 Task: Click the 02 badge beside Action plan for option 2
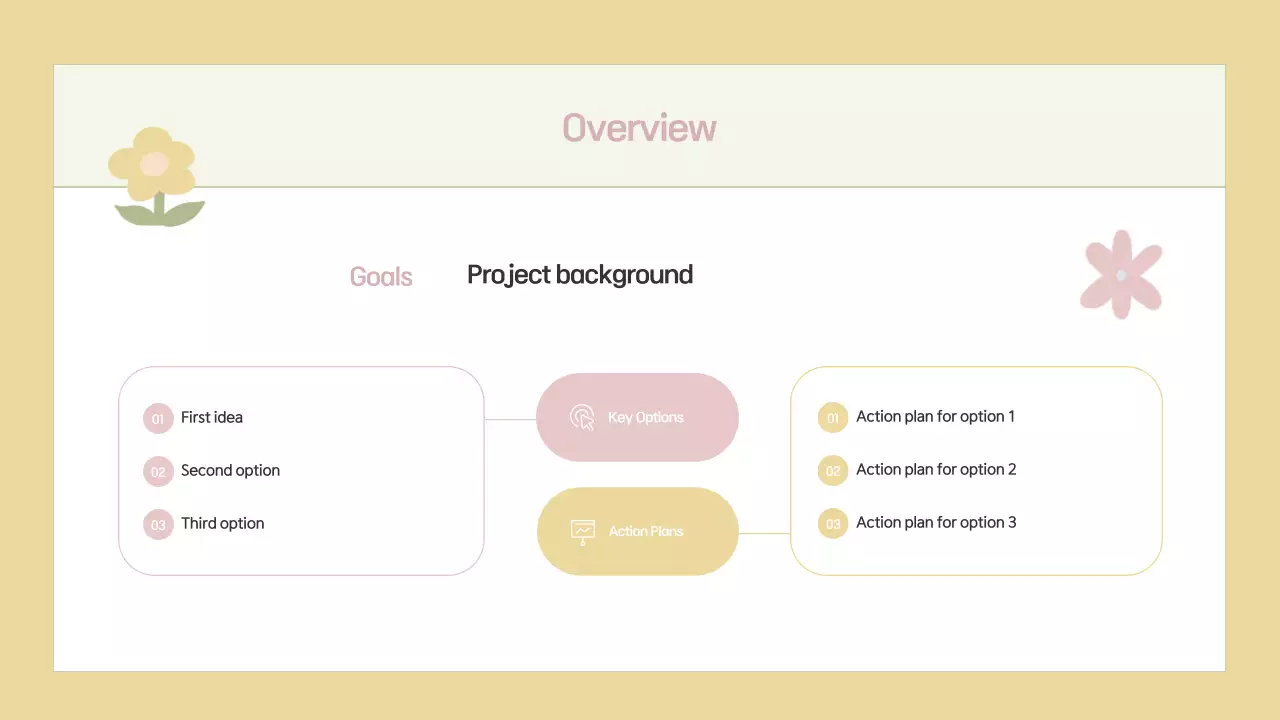tap(833, 470)
